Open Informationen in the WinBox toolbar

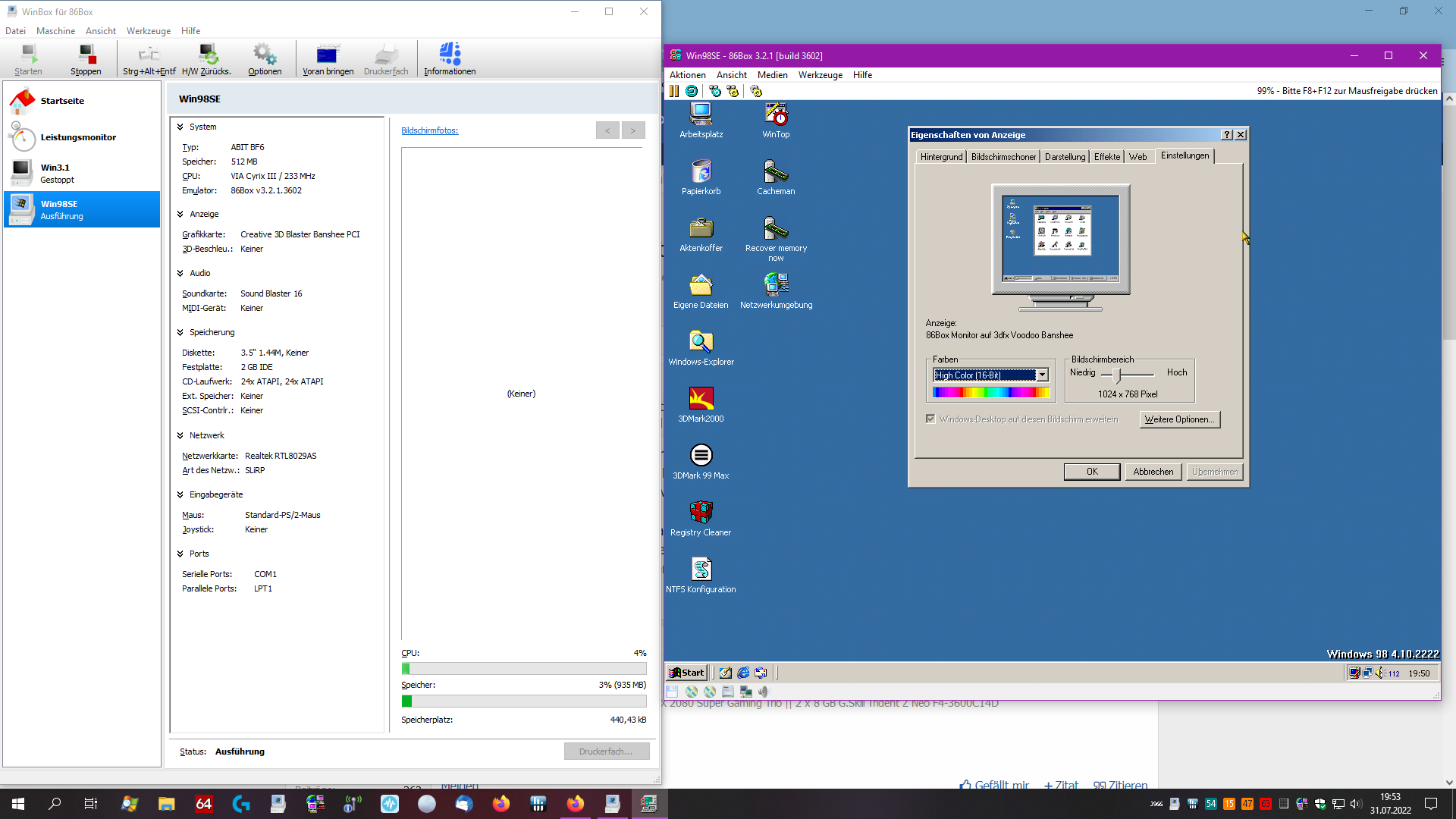point(450,59)
